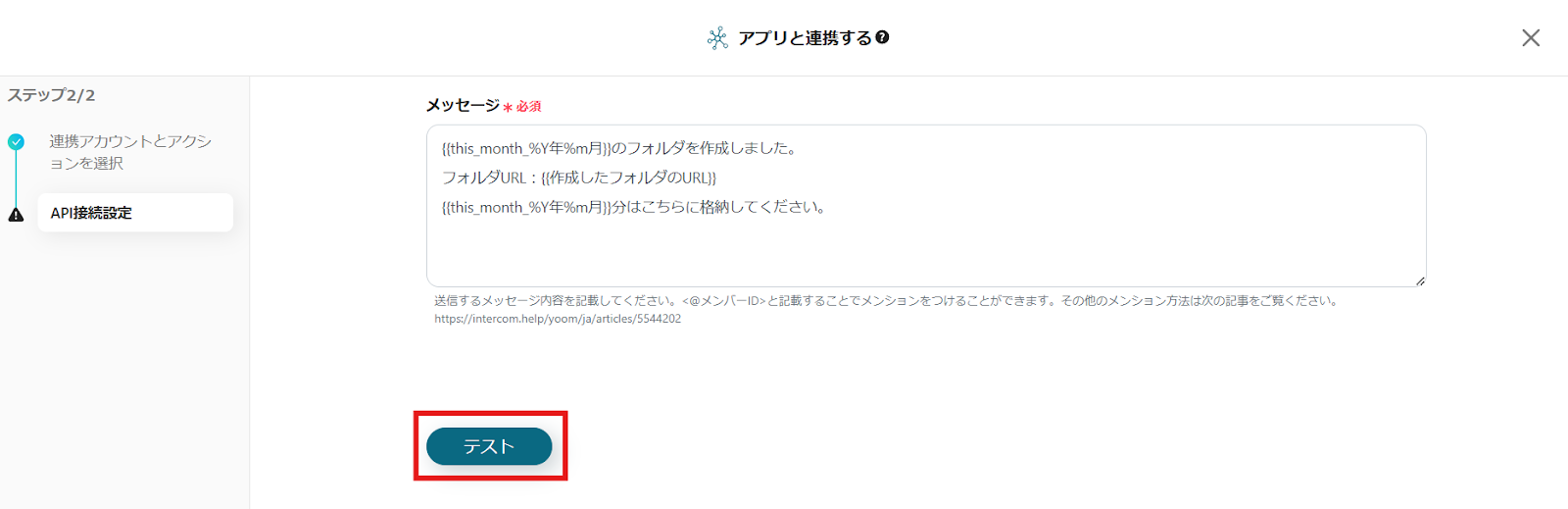Close the アプリと連携する dialog
Screen dimensions: 1568x509
click(1530, 37)
